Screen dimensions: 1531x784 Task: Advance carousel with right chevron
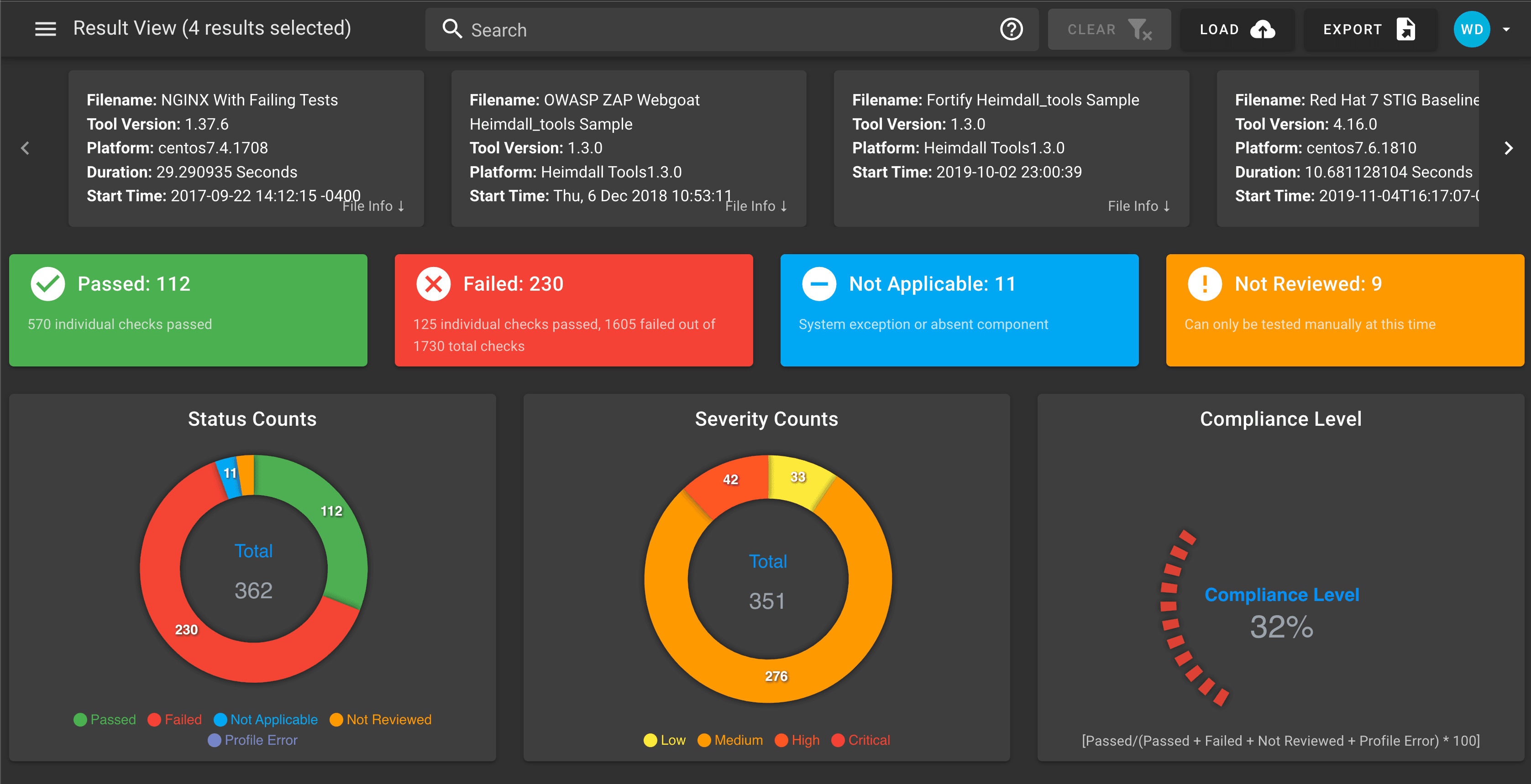(1509, 148)
